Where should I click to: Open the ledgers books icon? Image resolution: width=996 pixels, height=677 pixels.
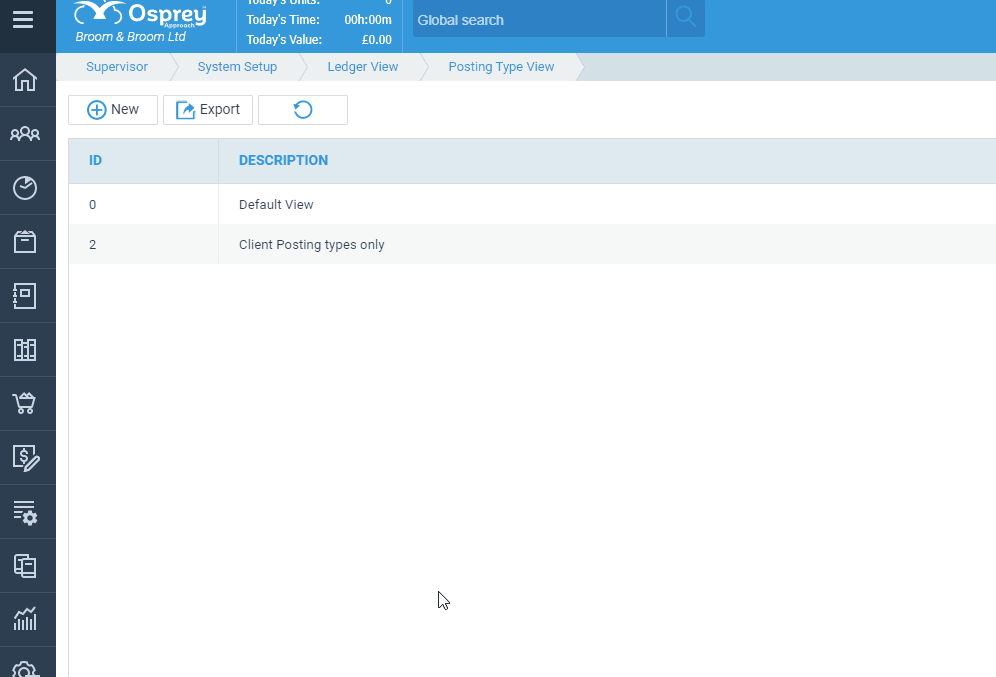pos(25,350)
